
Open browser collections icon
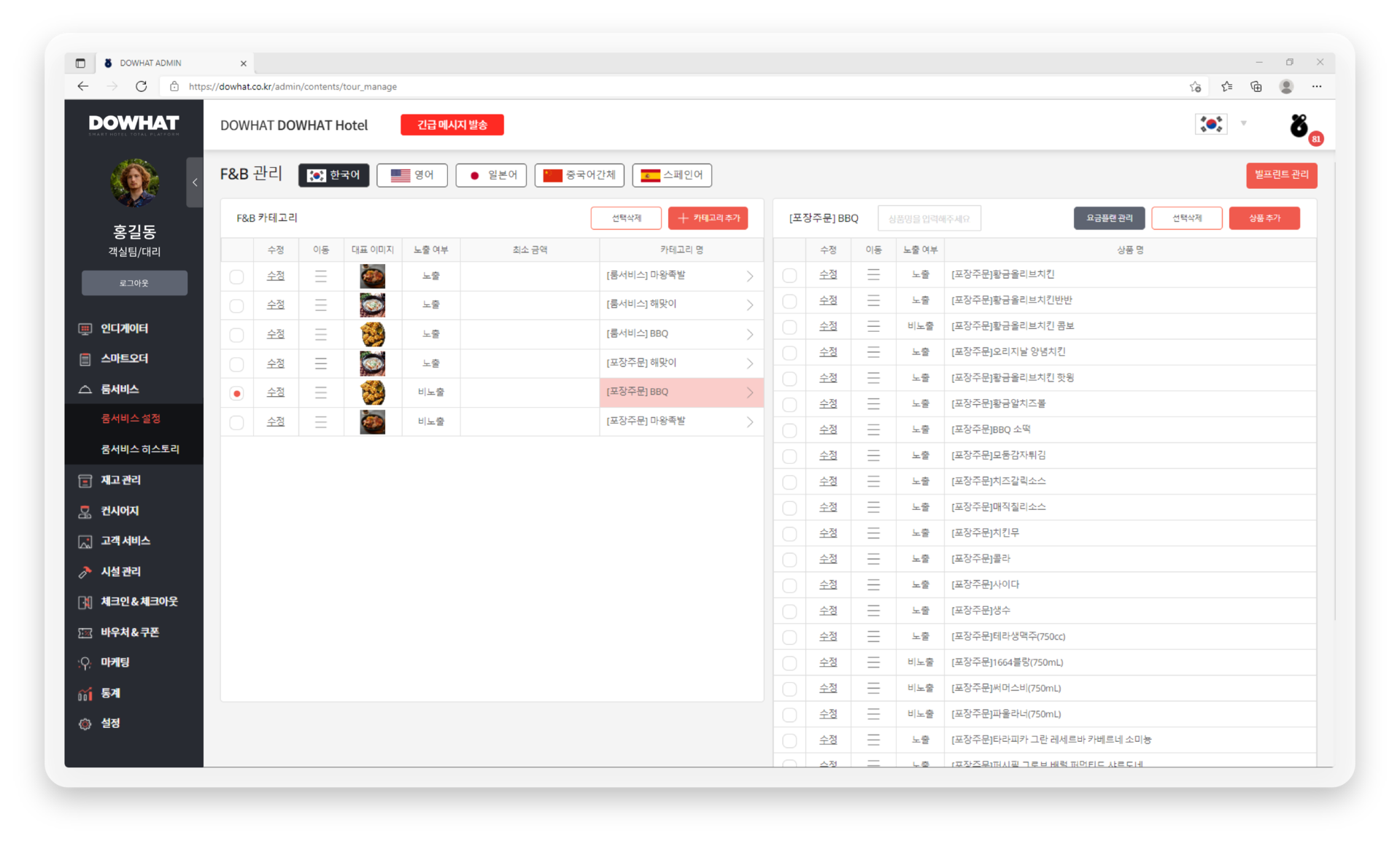[x=1256, y=86]
